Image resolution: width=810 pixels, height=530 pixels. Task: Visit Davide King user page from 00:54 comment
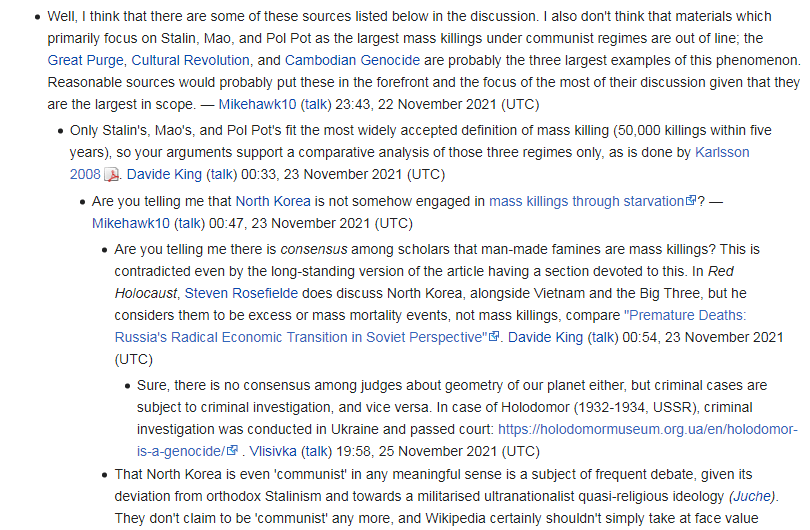coord(546,337)
